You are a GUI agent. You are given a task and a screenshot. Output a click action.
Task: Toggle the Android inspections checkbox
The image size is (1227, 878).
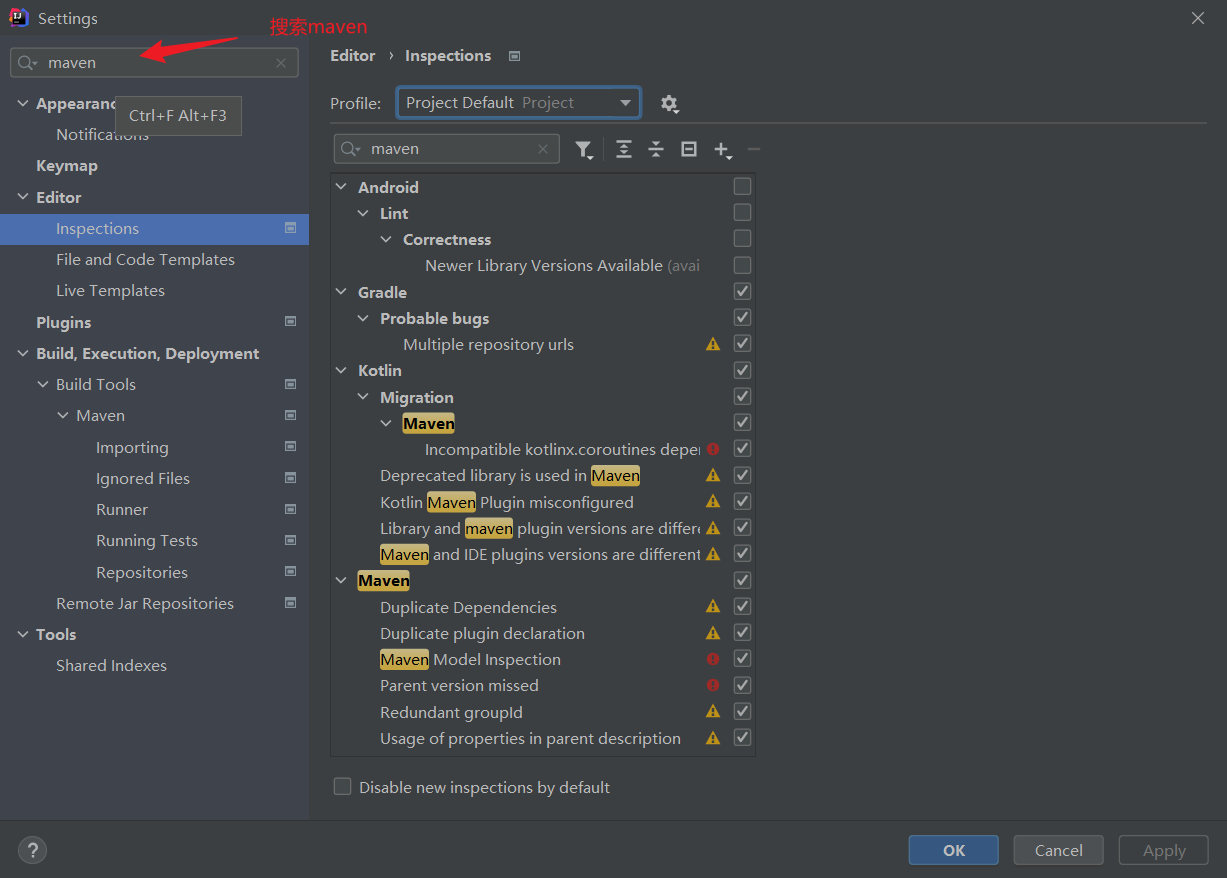click(x=742, y=186)
